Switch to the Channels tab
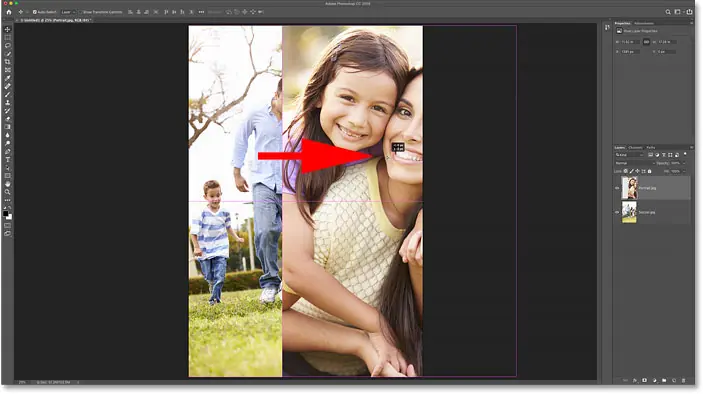 tap(635, 147)
